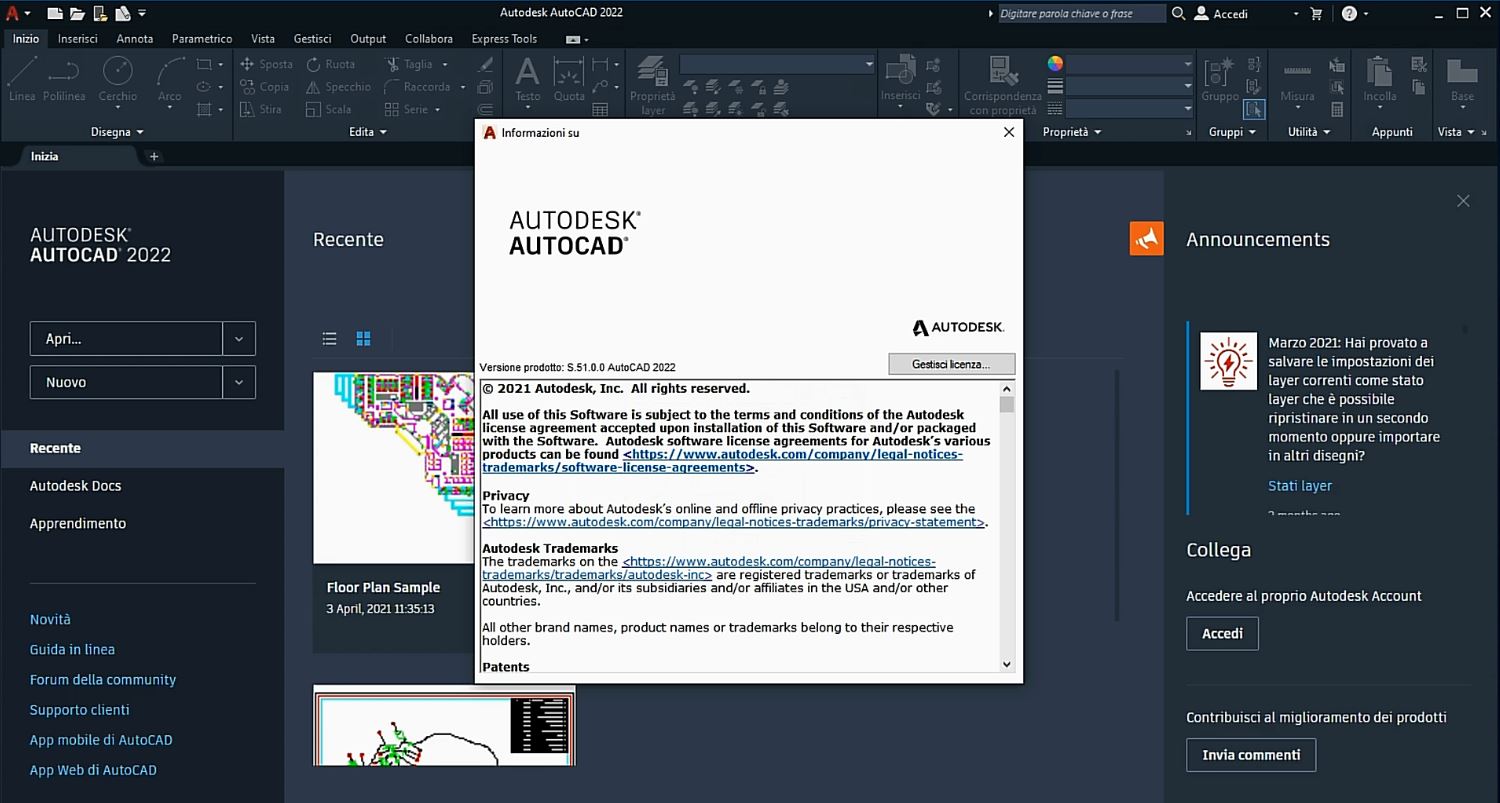The width and height of the screenshot is (1500, 803).
Task: Select the Polilinea tool
Action: (x=64, y=78)
